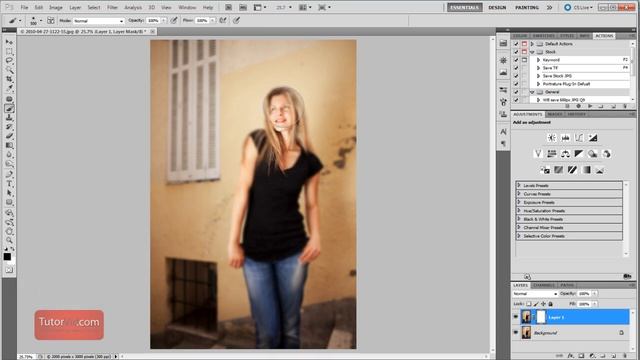The width and height of the screenshot is (640, 360).
Task: Select the Zoom tool in toolbox
Action: tap(9, 240)
